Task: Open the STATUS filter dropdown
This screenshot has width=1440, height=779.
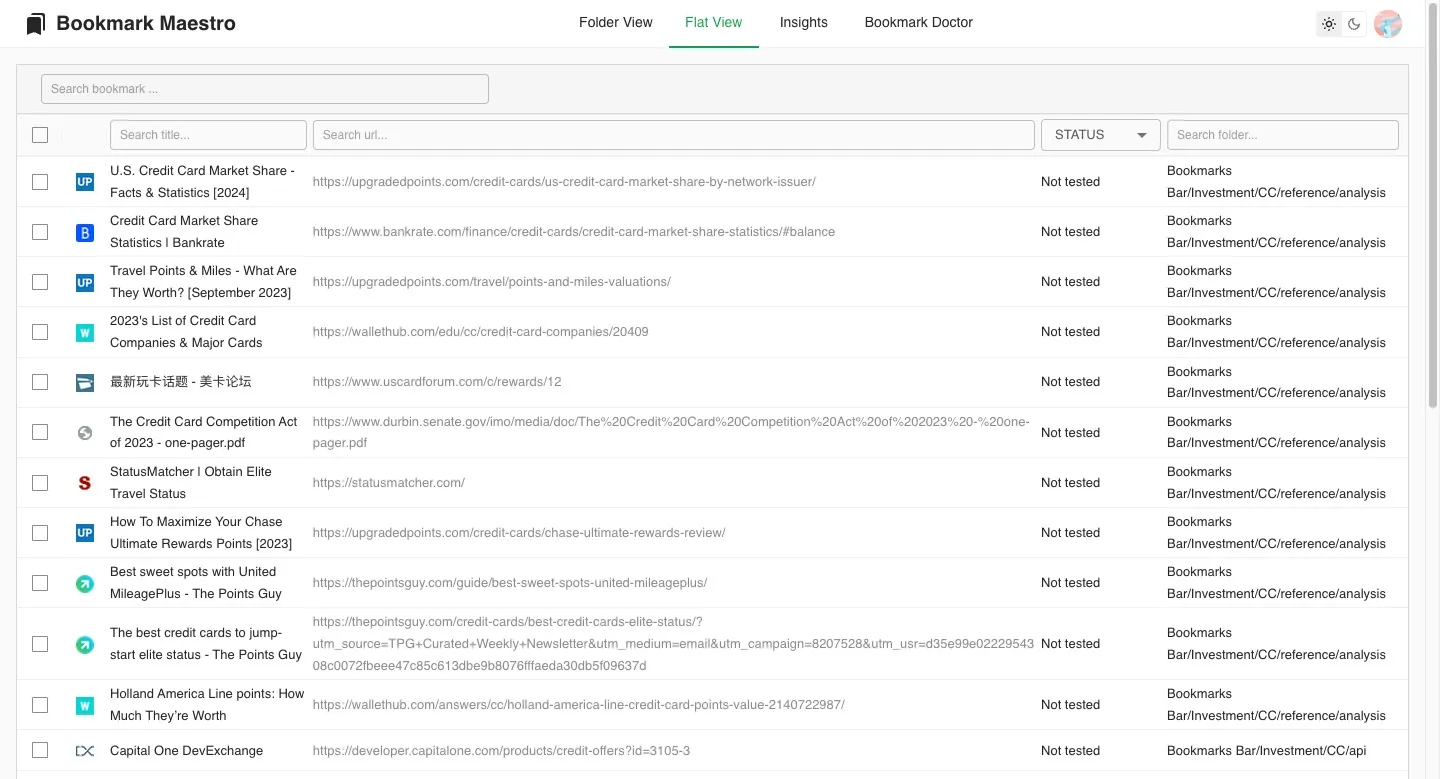Action: pos(1100,135)
